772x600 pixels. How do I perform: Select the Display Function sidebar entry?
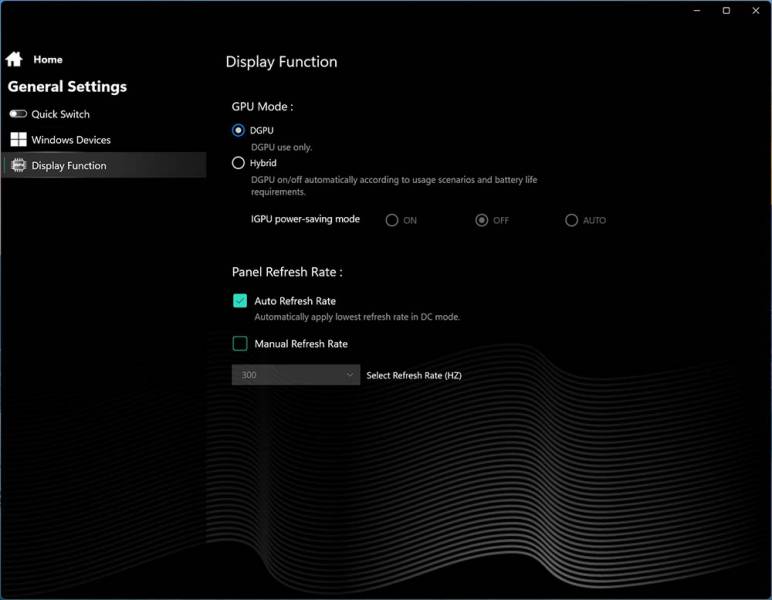[69, 166]
